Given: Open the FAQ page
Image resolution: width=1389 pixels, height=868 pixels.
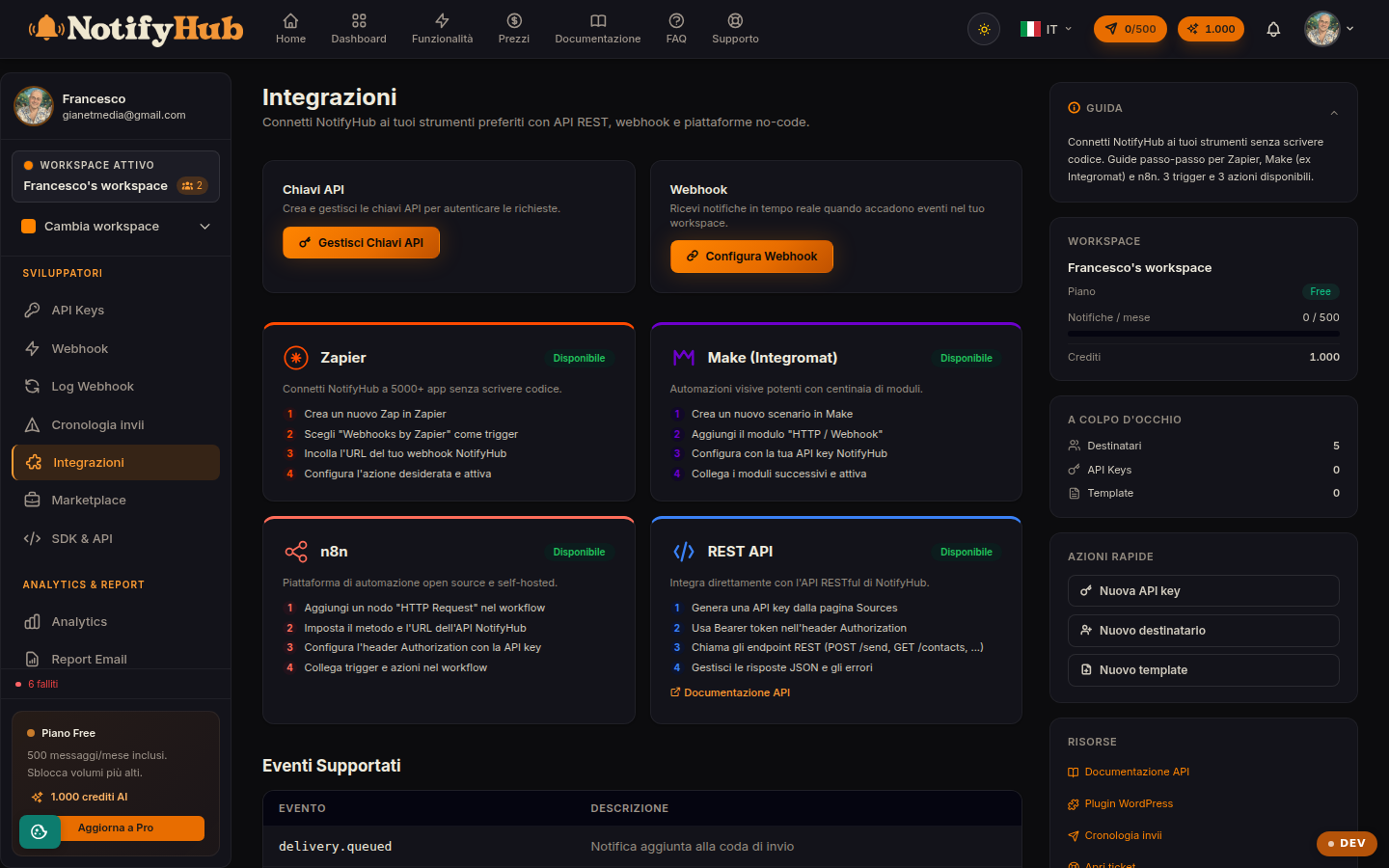Looking at the screenshot, I should 676,29.
